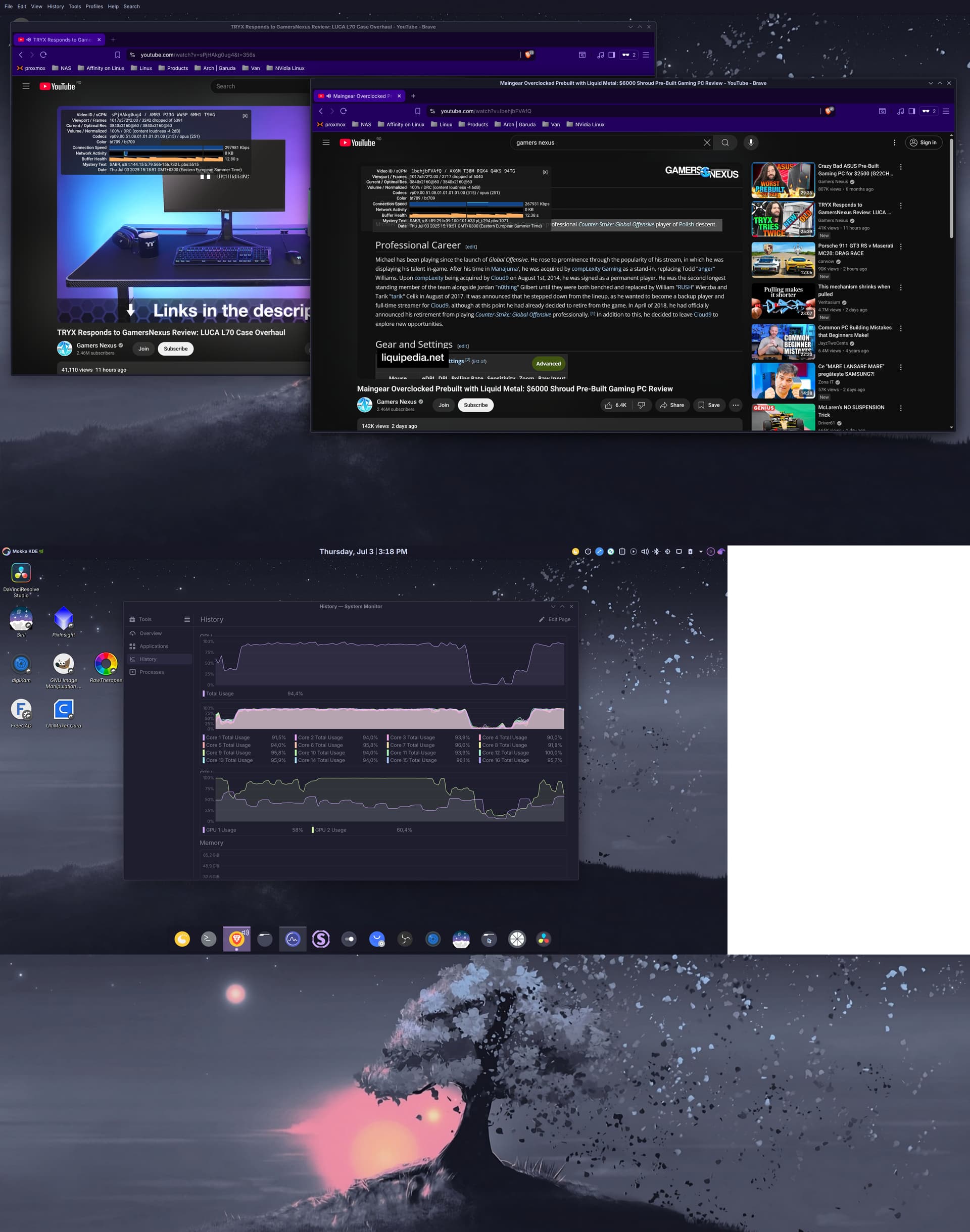Close stats for nerds overlay in TRYX video
Image resolution: width=970 pixels, height=1232 pixels.
click(245, 116)
